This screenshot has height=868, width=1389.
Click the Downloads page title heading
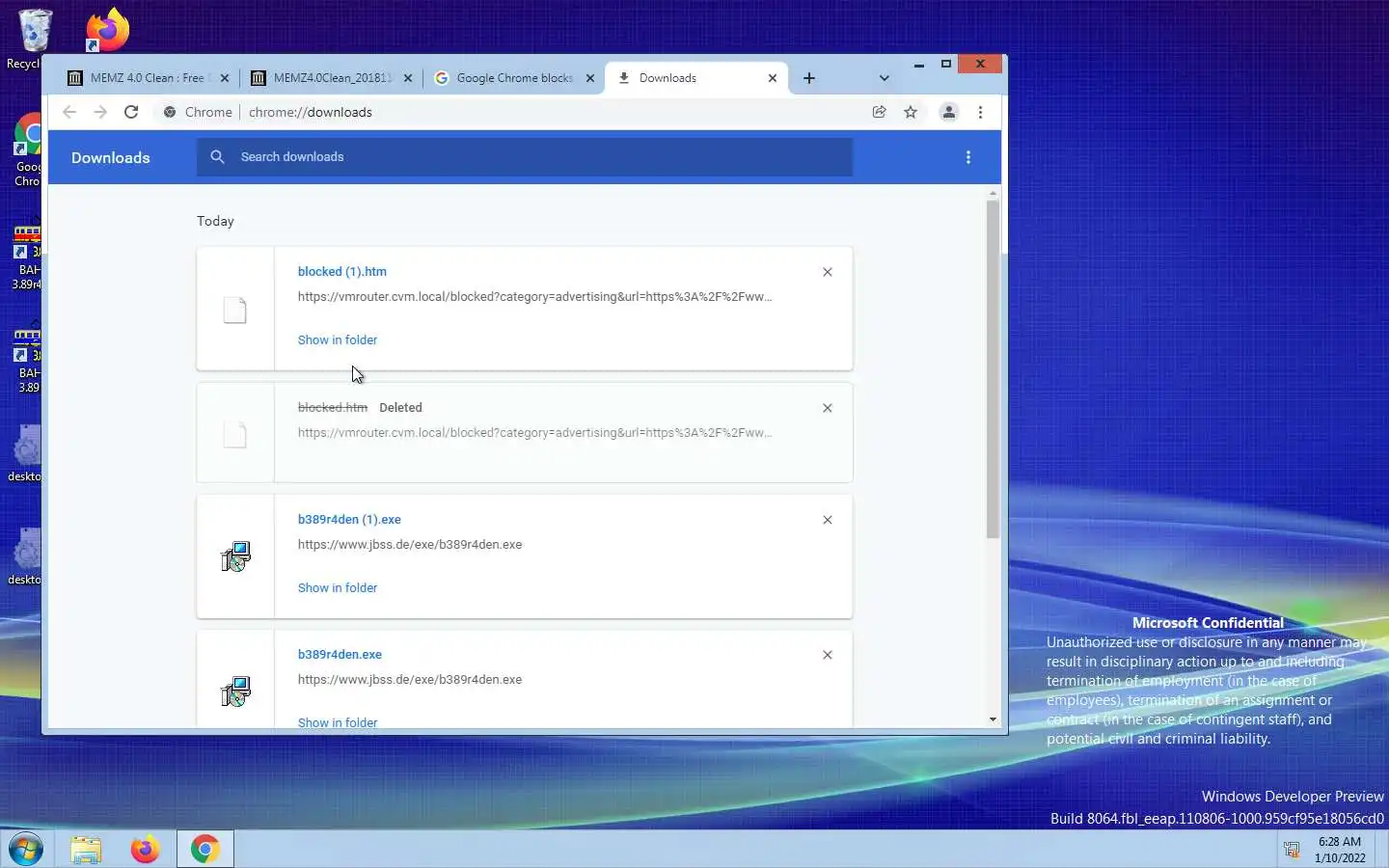(x=111, y=158)
